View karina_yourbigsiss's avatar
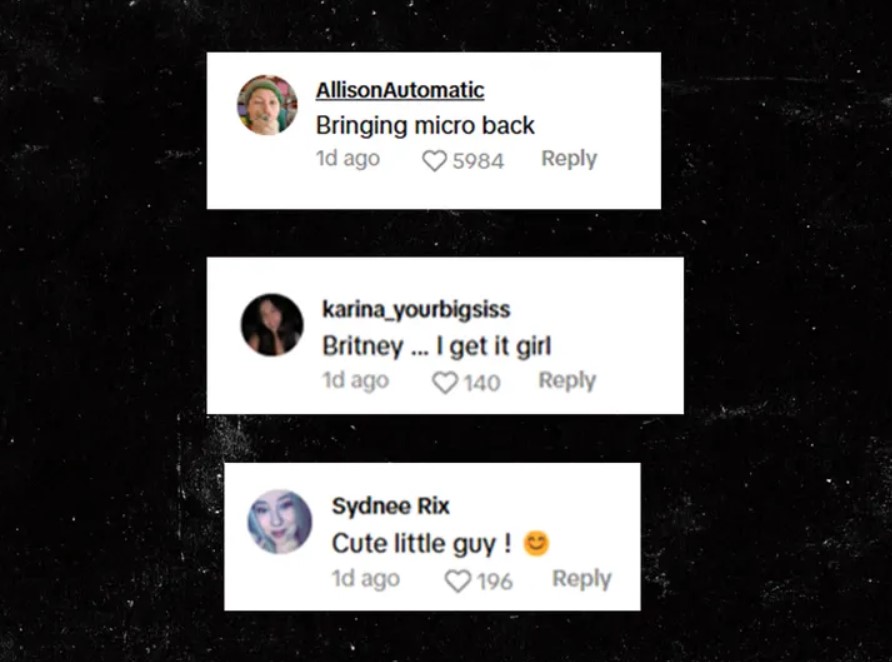Image resolution: width=892 pixels, height=662 pixels. (272, 325)
